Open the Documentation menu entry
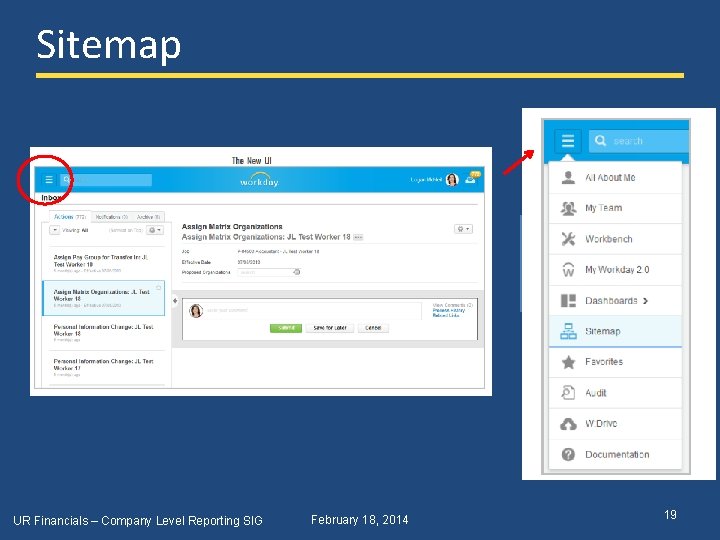This screenshot has height=540, width=720. pyautogui.click(x=615, y=454)
